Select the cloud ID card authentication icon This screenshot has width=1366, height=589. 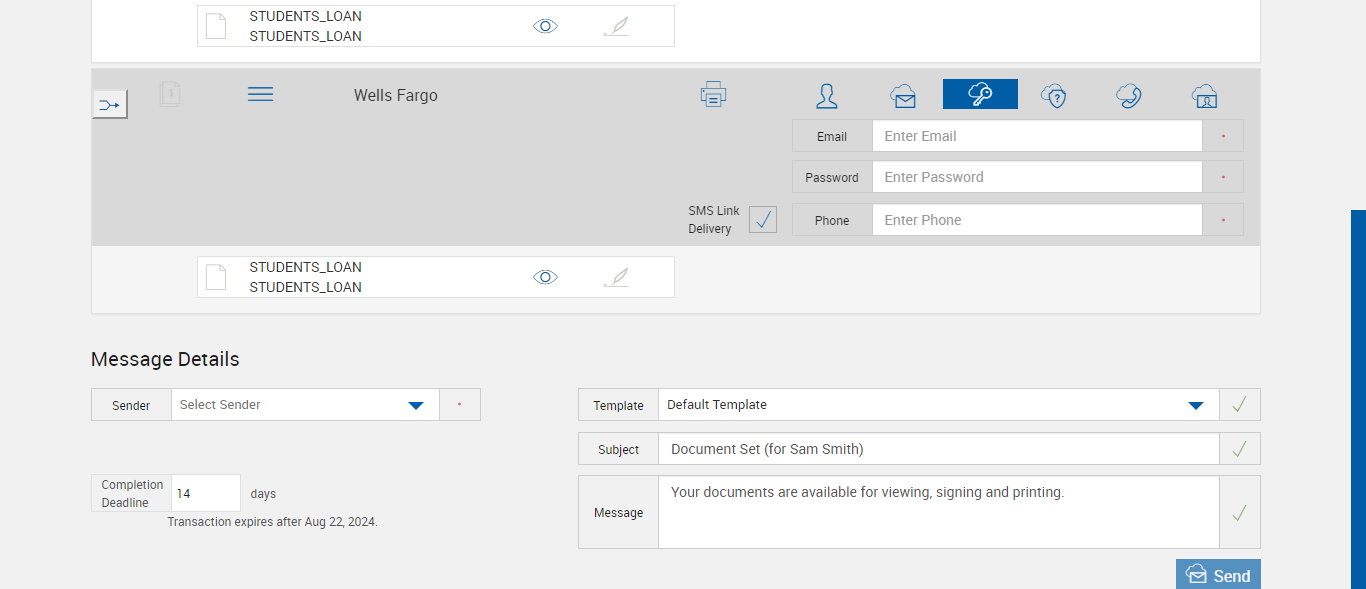(1204, 96)
